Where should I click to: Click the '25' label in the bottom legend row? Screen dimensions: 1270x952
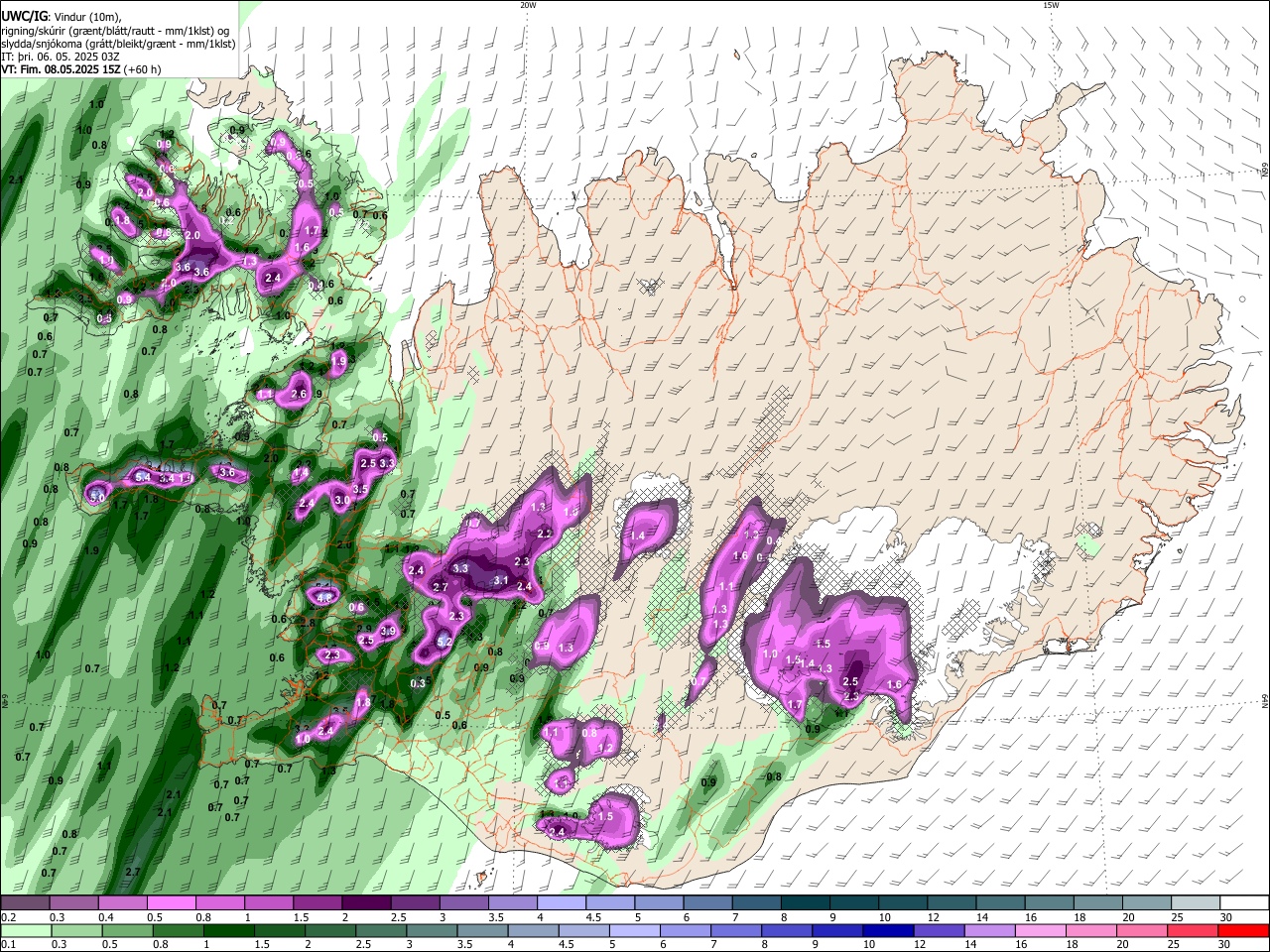pos(1174,944)
